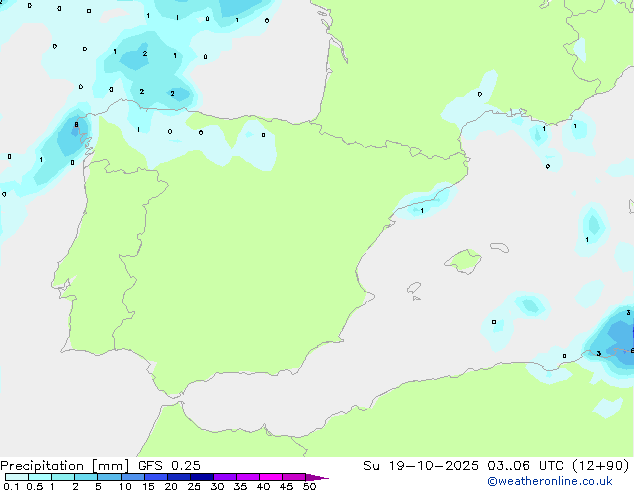
Task: Choose the 20–25 mm legend color swatch
Action: [x=179, y=477]
